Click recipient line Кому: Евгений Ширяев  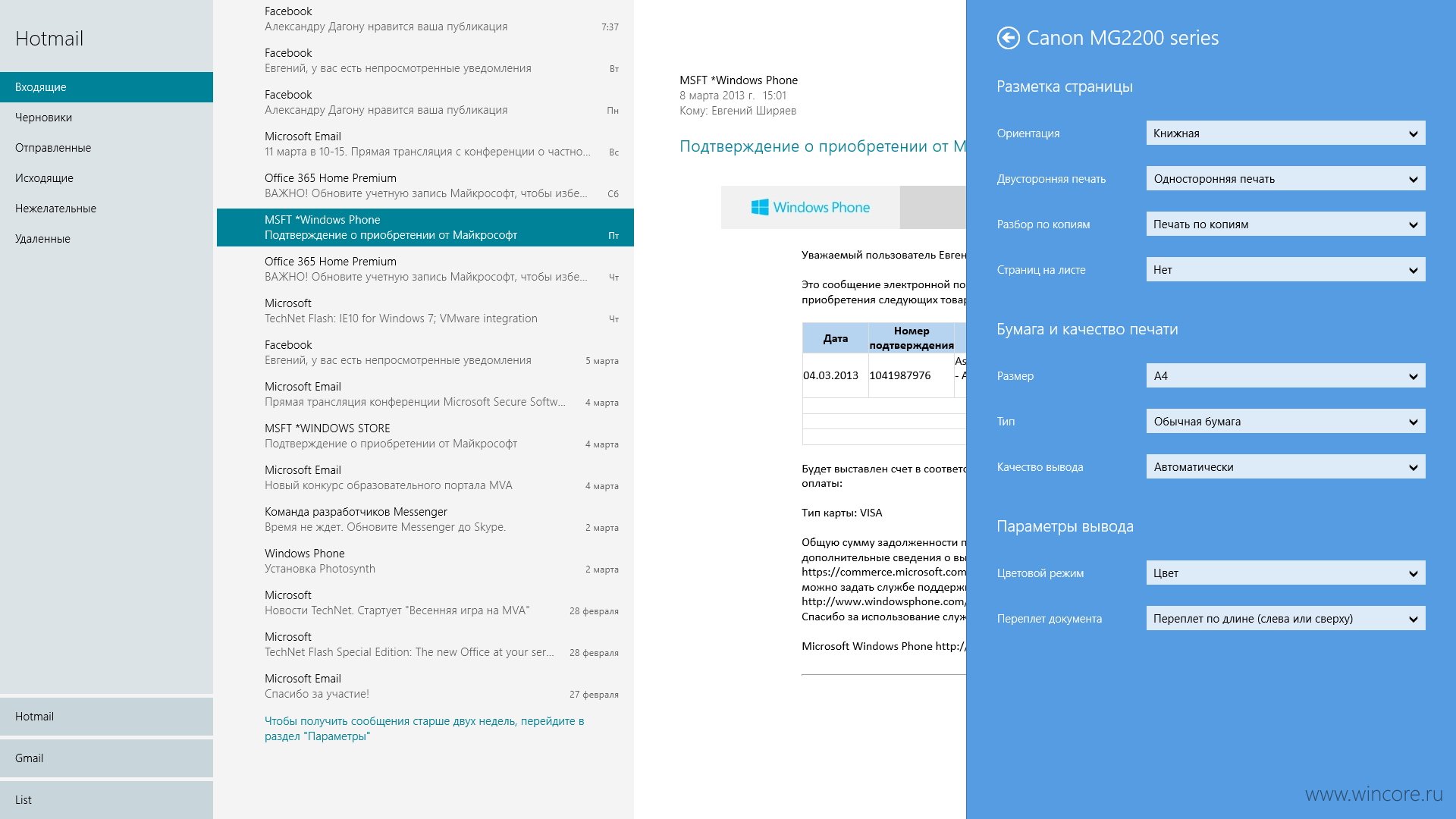[738, 111]
